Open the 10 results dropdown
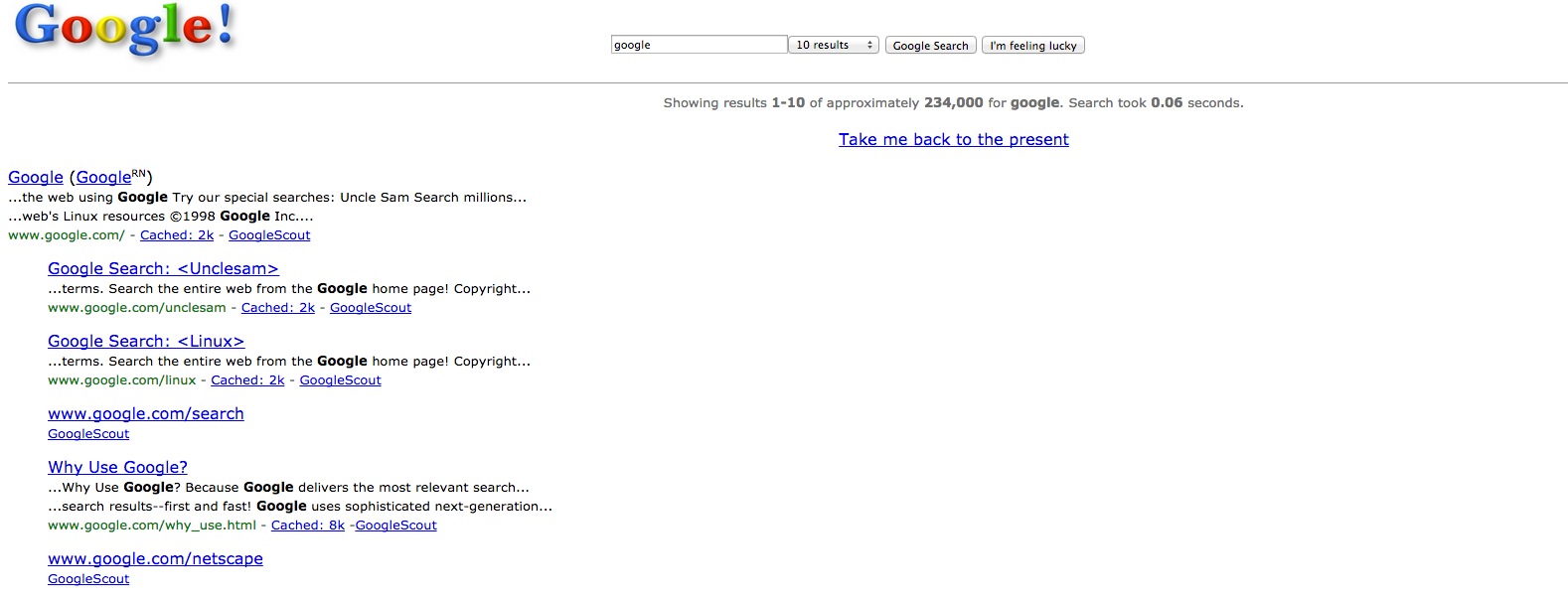The width and height of the screenshot is (1568, 604). pyautogui.click(x=834, y=45)
